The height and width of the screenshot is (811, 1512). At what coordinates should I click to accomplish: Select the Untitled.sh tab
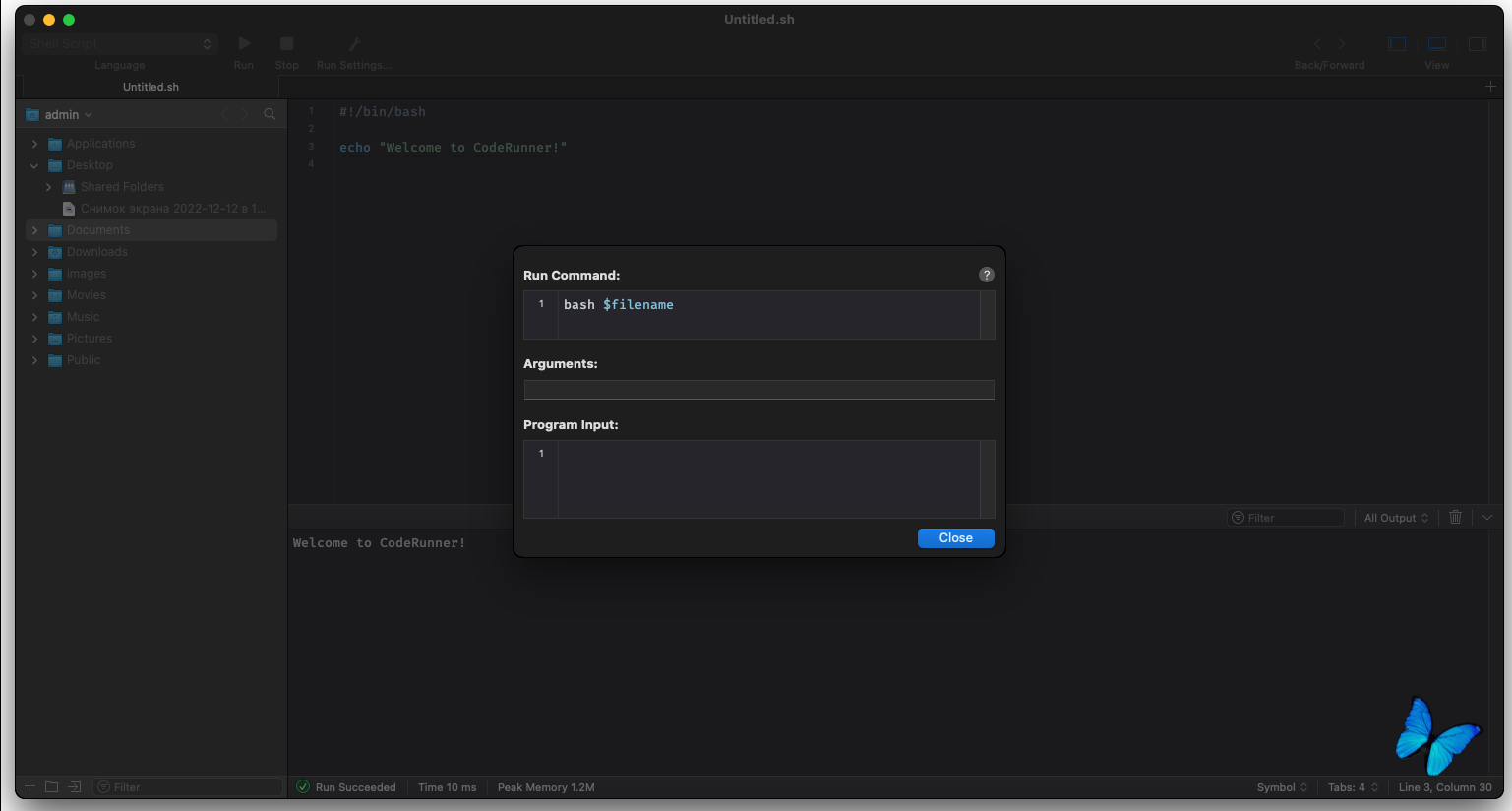point(151,87)
